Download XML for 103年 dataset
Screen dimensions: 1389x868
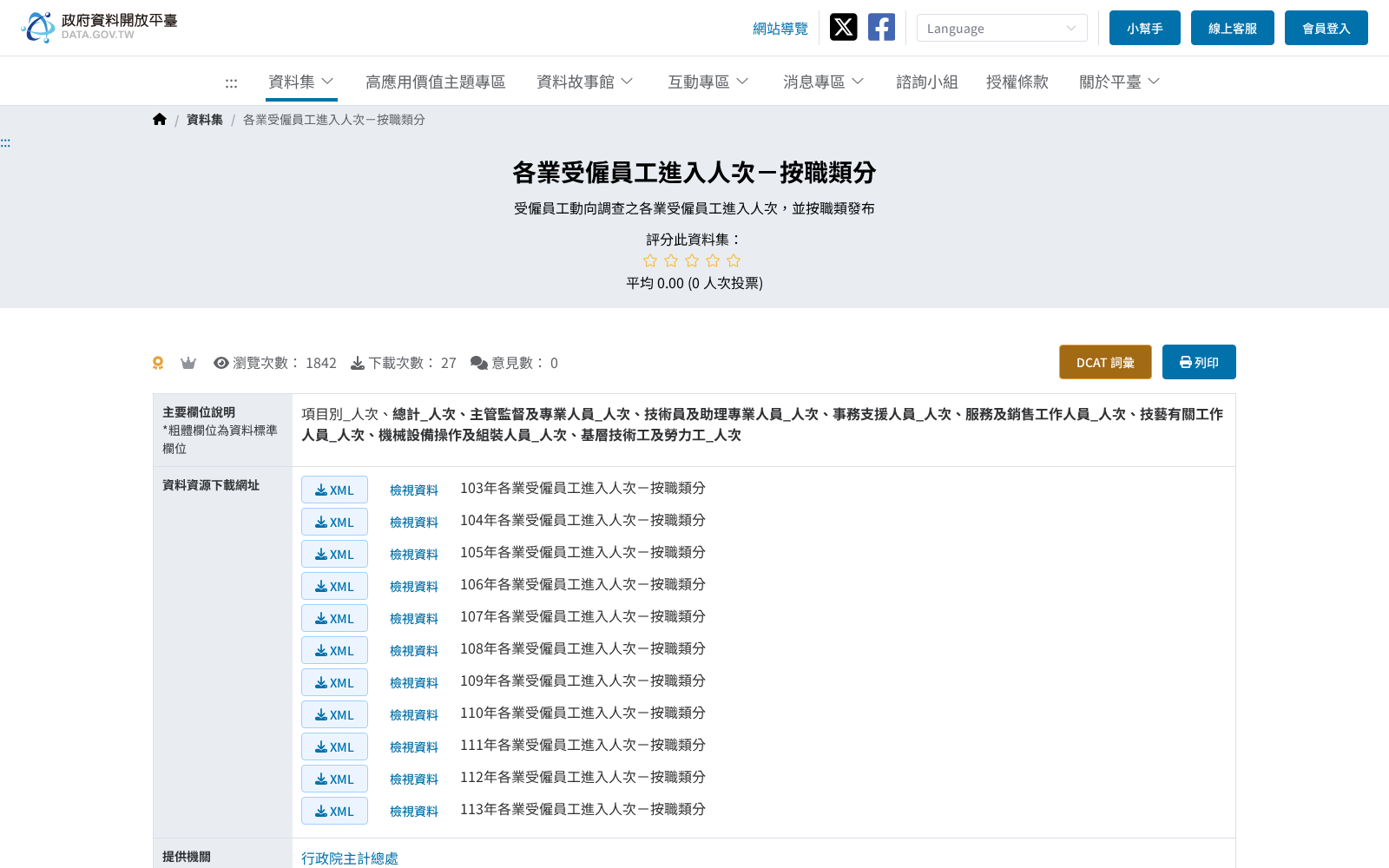point(334,490)
